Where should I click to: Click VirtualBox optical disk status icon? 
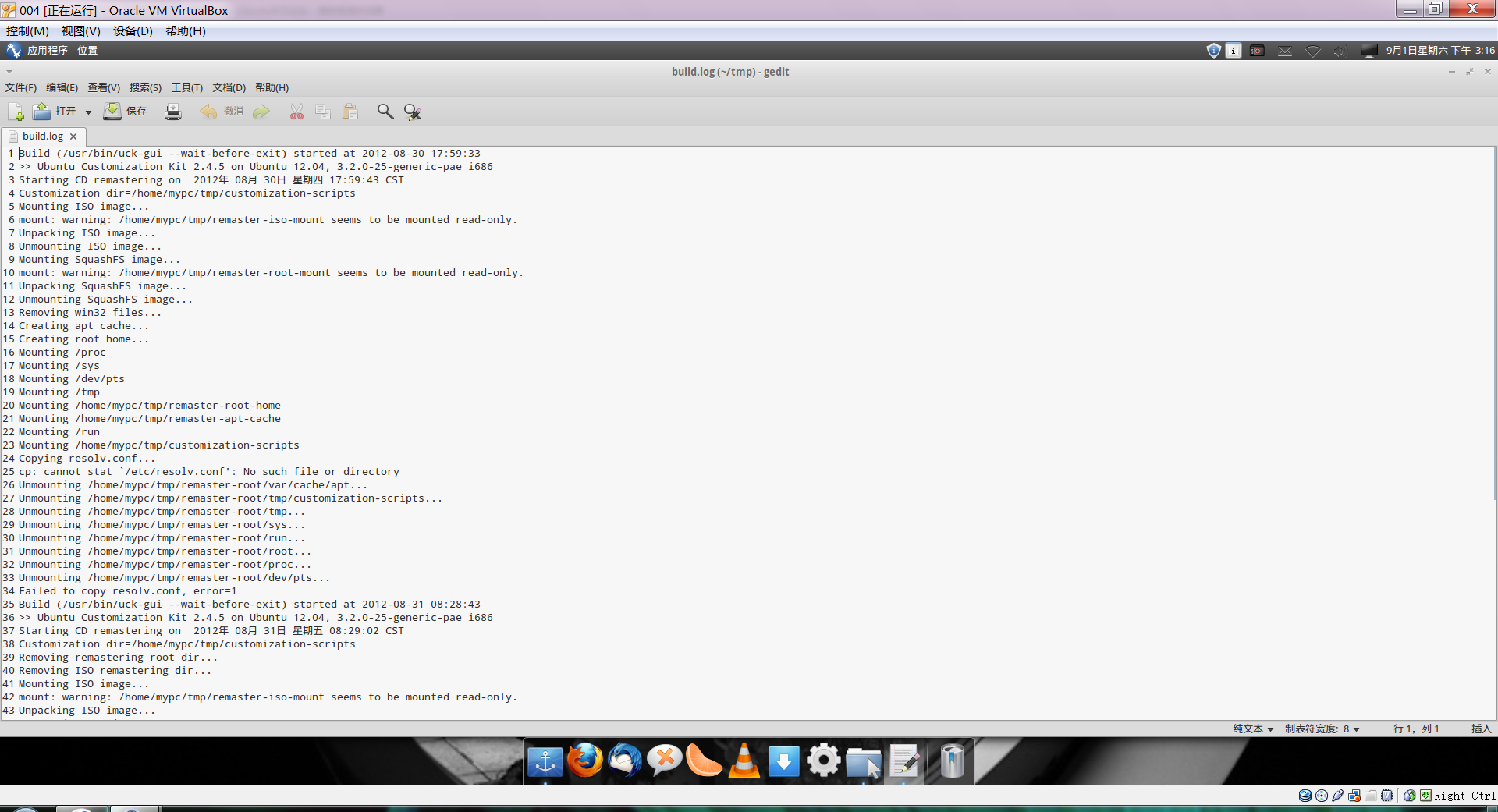[1321, 796]
